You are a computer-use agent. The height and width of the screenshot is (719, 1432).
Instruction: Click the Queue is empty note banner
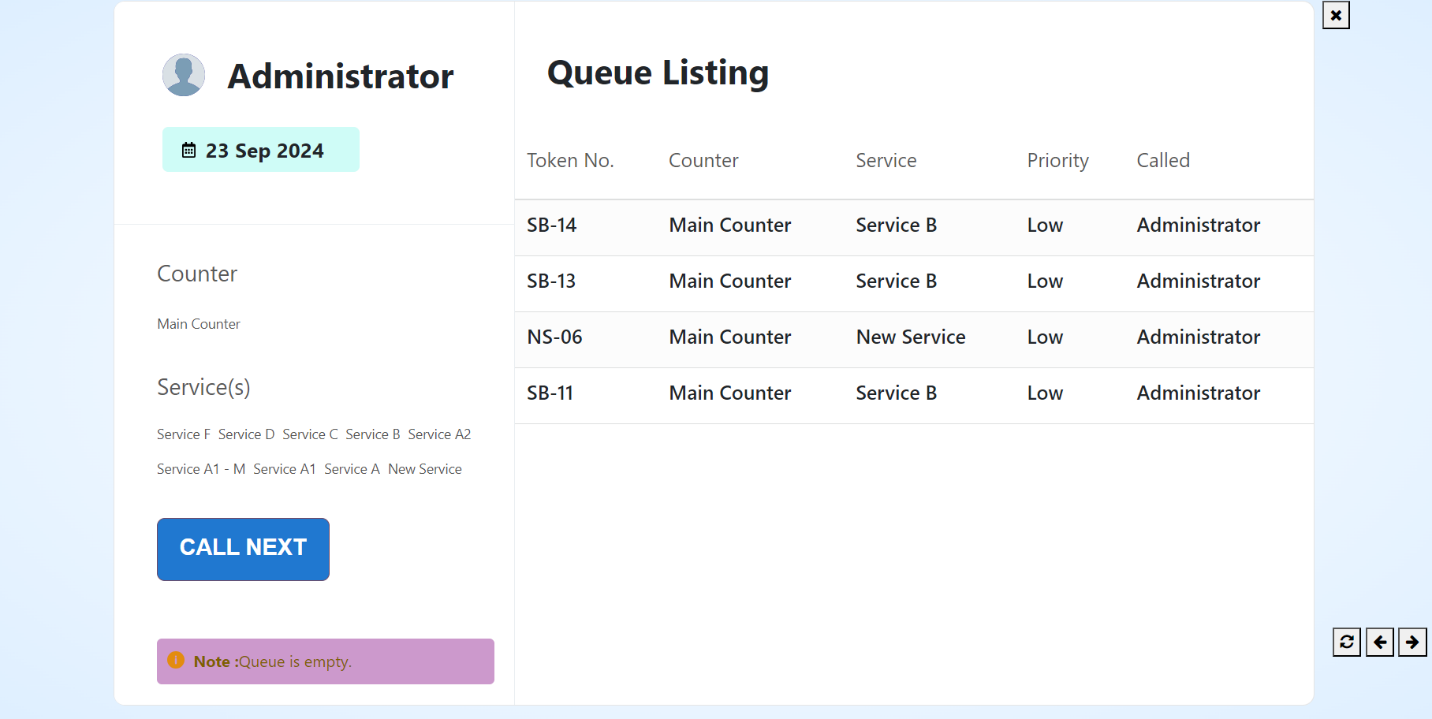(325, 662)
